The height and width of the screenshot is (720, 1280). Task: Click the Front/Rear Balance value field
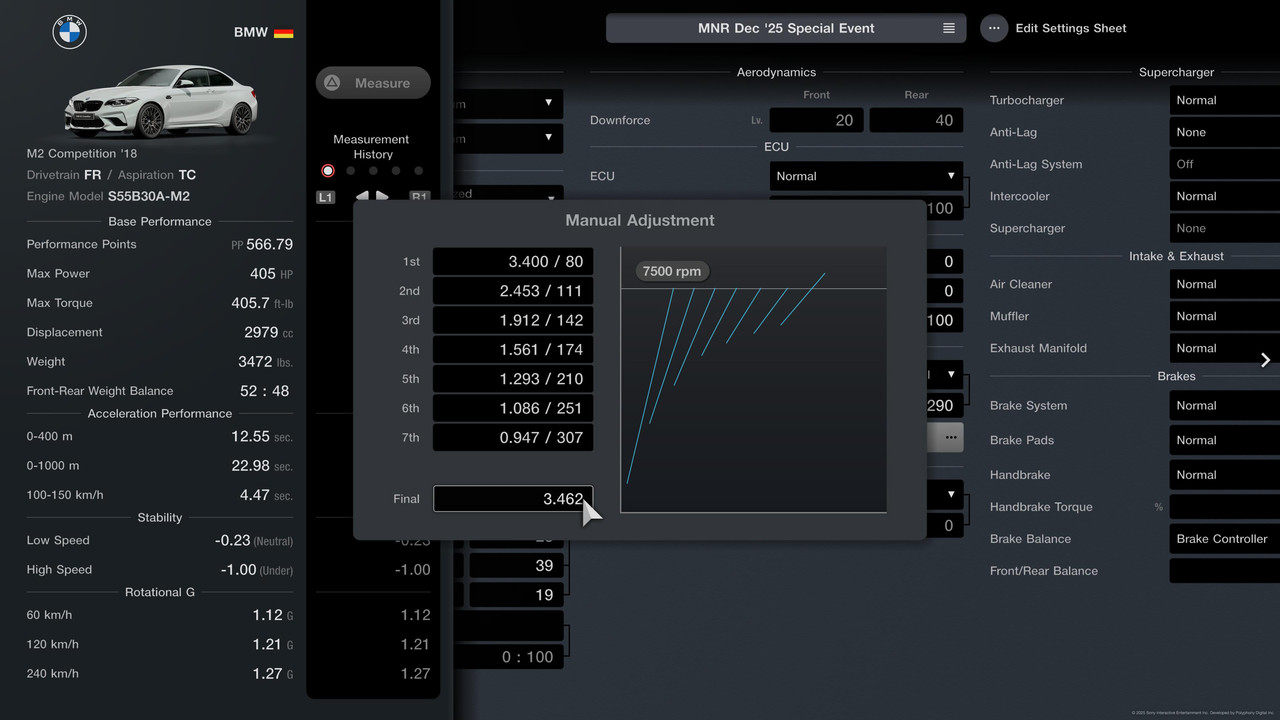pyautogui.click(x=1225, y=571)
